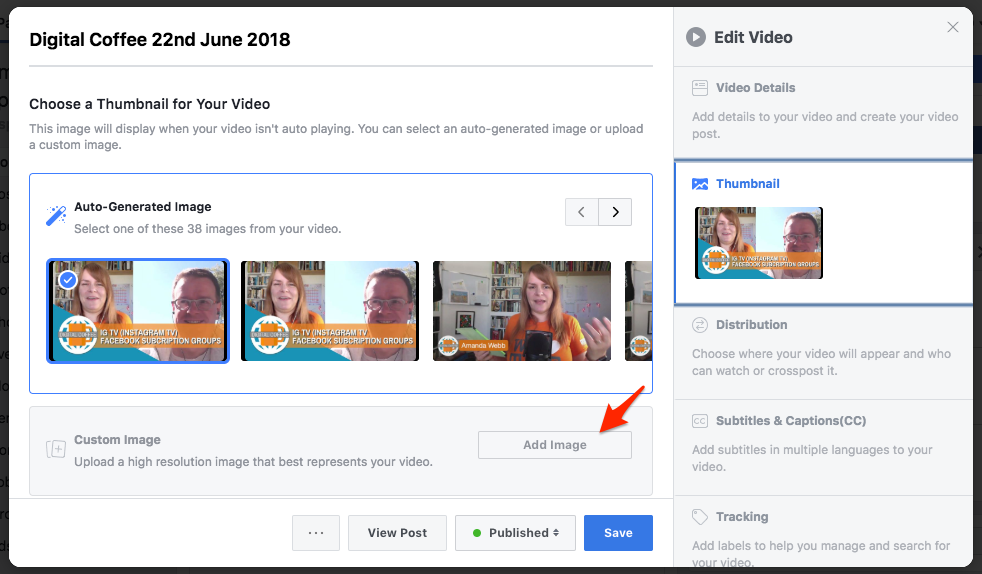Open the more options ellipsis menu
Screen dimensions: 982x574
tap(316, 533)
